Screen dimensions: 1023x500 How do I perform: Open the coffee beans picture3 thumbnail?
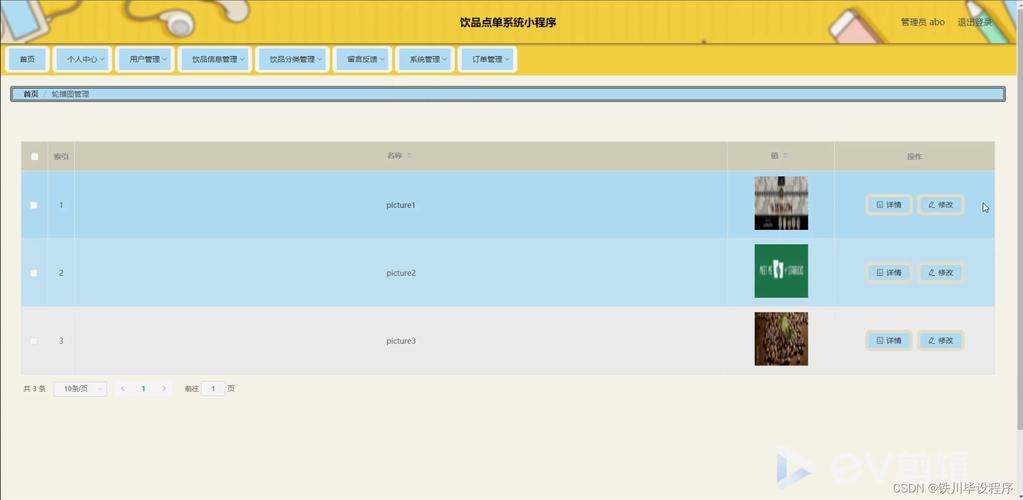pos(781,339)
